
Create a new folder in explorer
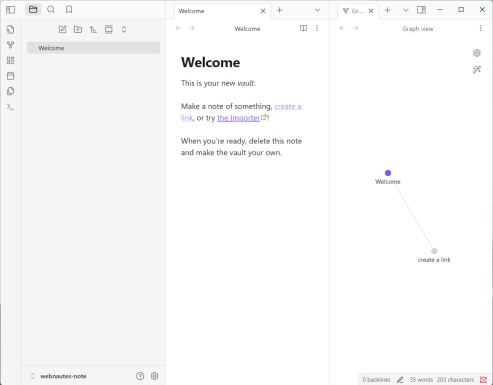click(78, 29)
